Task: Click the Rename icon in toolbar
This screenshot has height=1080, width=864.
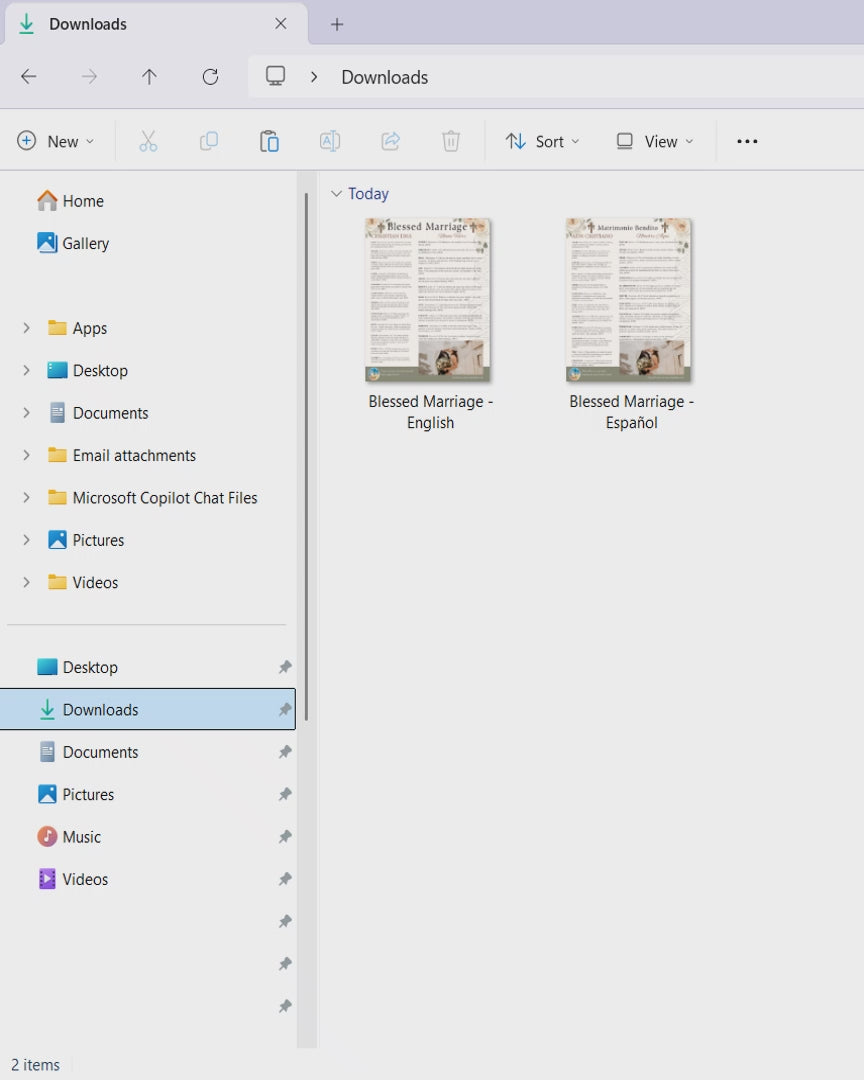Action: (x=330, y=142)
